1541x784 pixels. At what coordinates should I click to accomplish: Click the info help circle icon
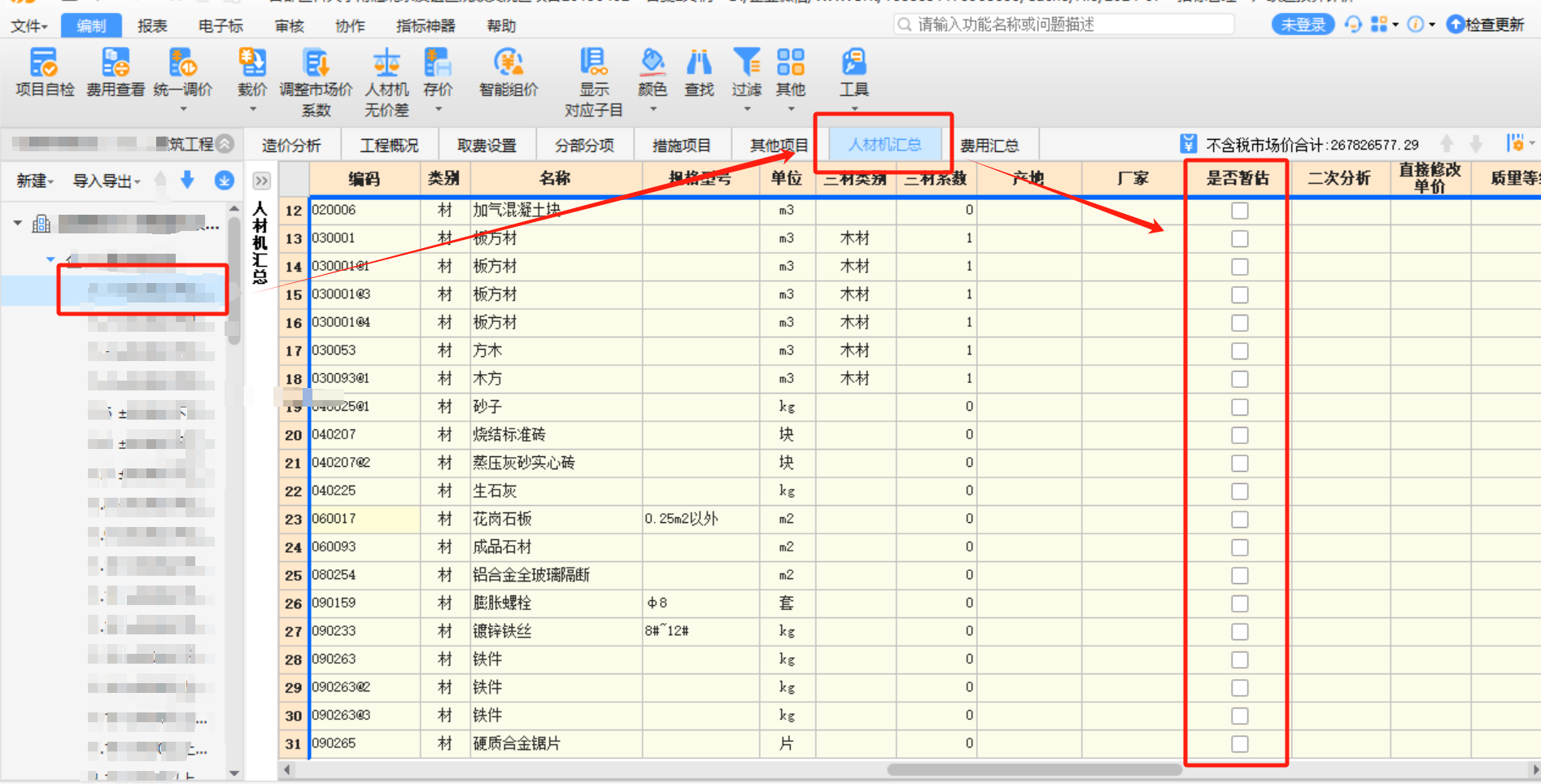click(x=1416, y=24)
